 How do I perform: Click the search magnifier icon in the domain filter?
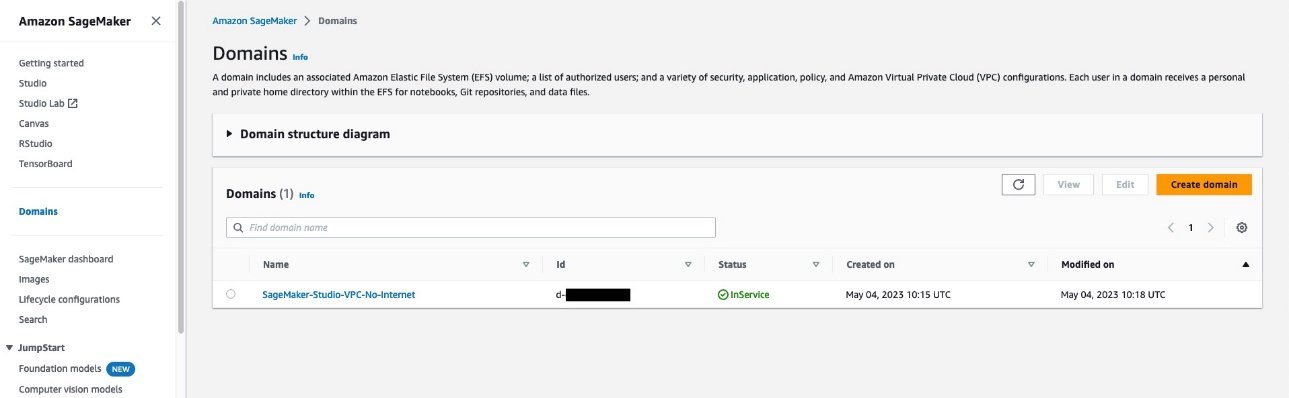click(238, 228)
